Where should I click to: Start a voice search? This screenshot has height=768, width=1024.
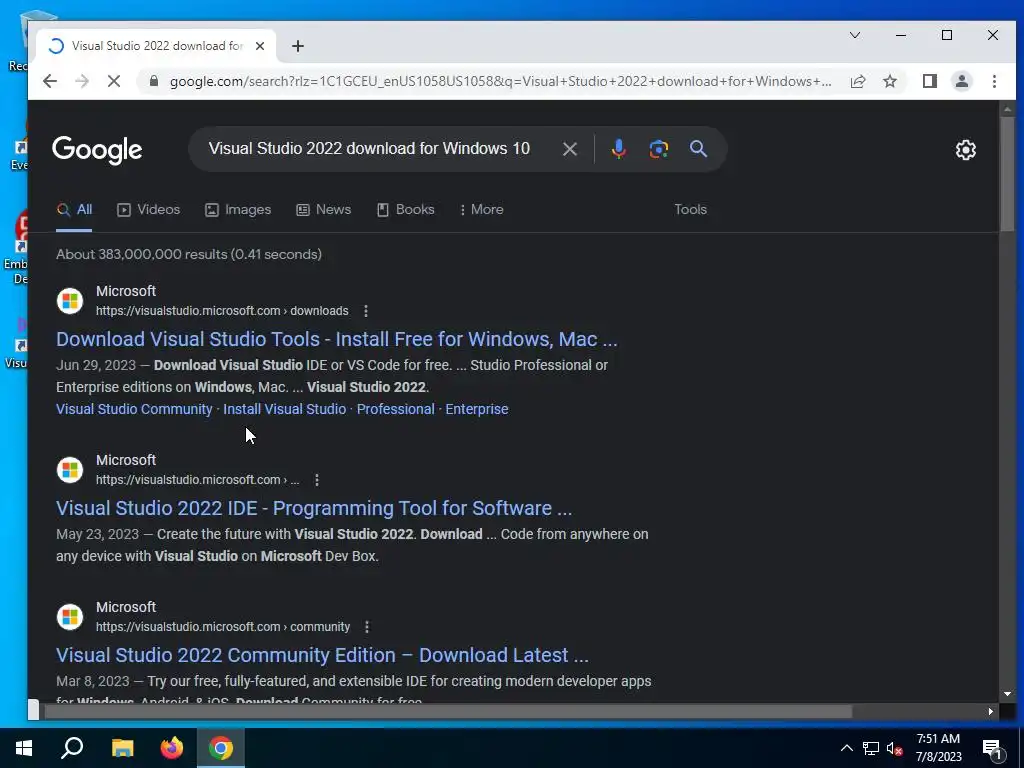(618, 149)
